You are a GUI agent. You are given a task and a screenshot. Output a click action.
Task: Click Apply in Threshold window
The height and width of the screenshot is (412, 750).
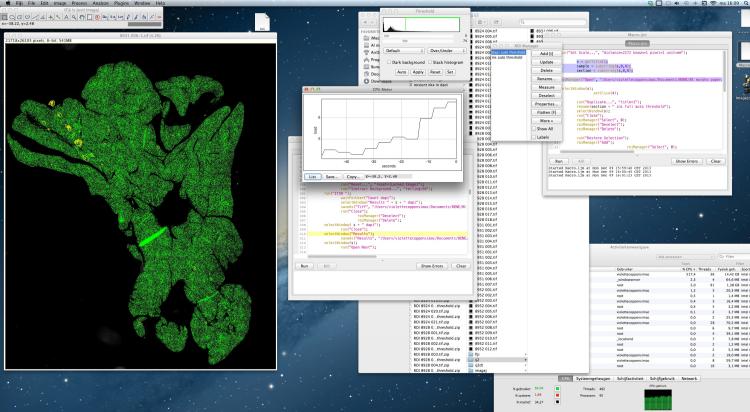click(416, 73)
